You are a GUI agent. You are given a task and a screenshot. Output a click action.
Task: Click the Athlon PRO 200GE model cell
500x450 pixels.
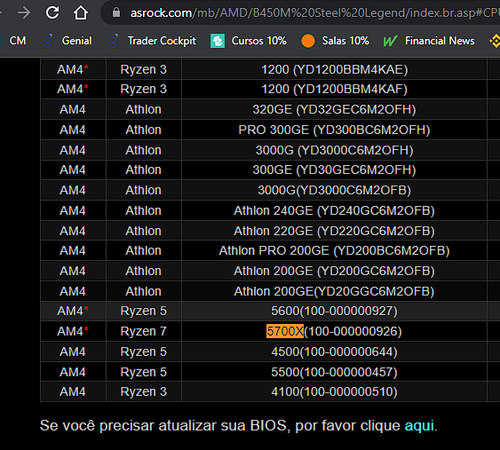coord(334,251)
